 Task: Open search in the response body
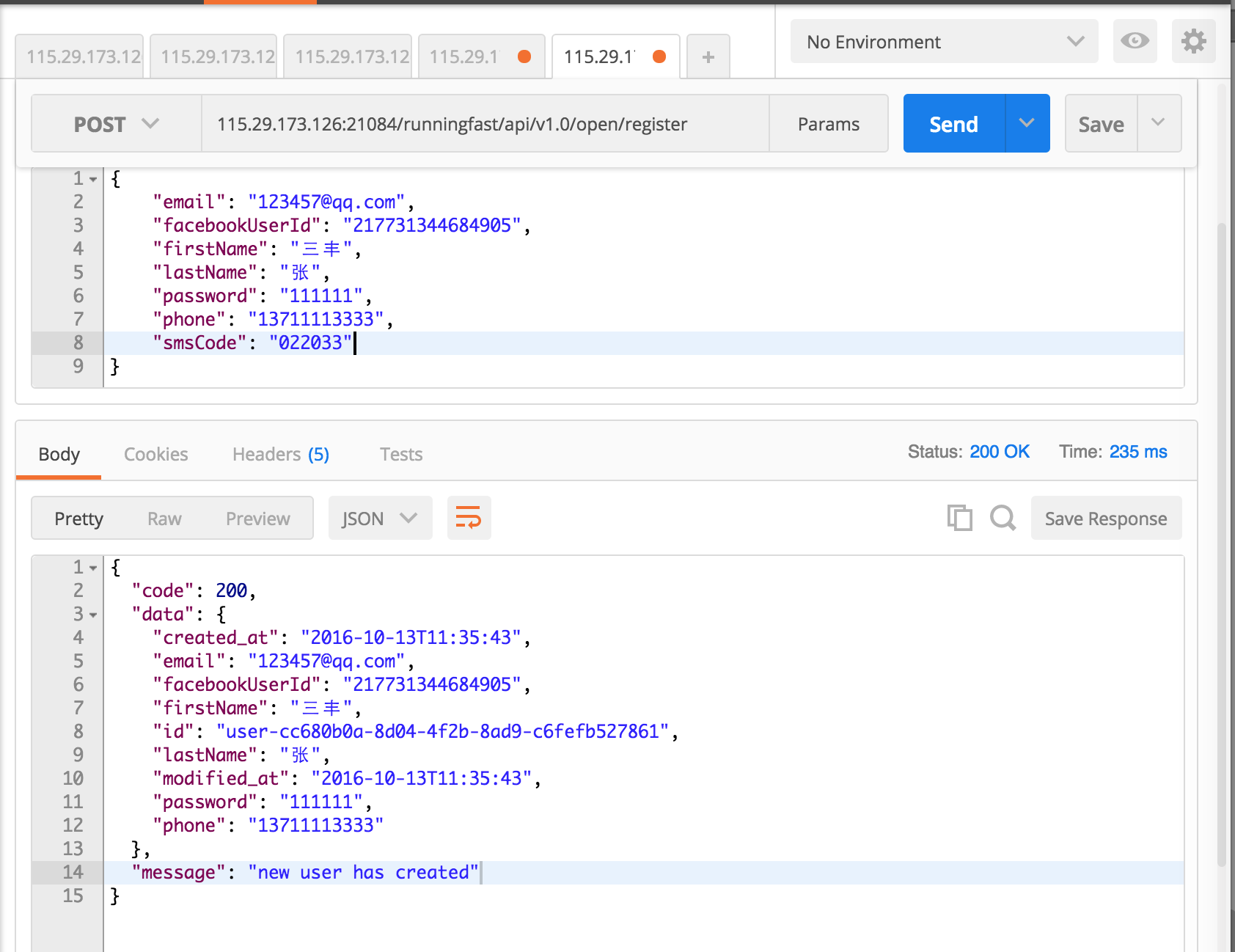tap(1003, 518)
